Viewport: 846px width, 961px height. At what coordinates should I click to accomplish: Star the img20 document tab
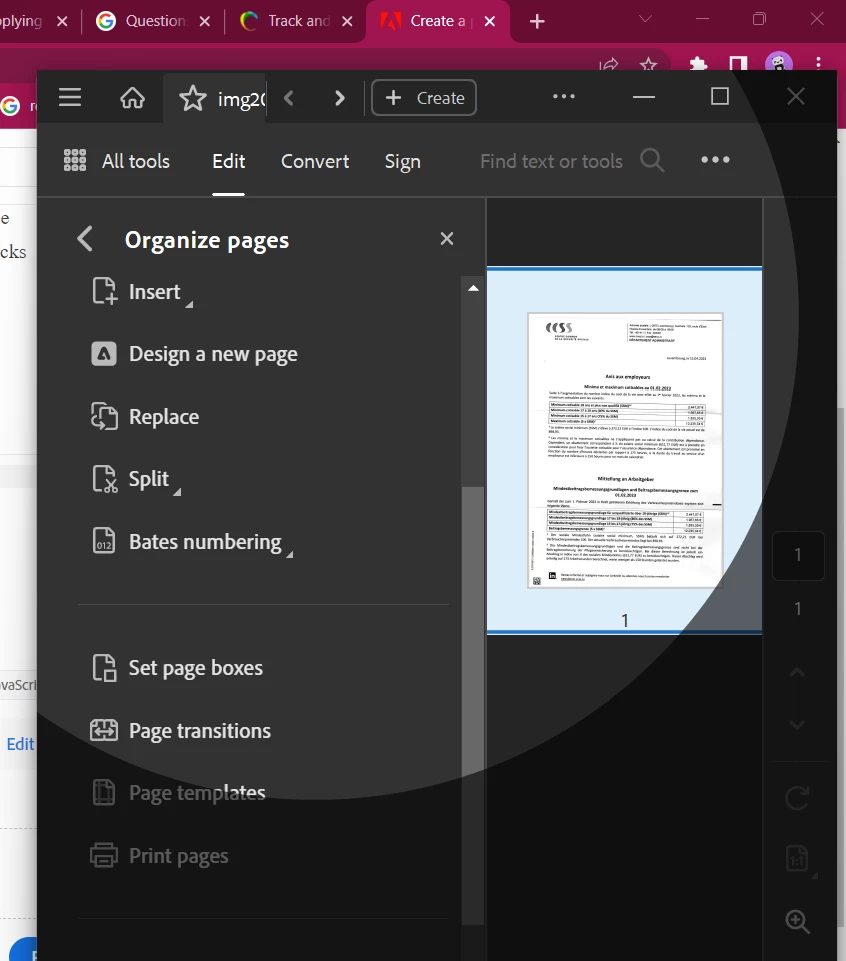(x=192, y=98)
